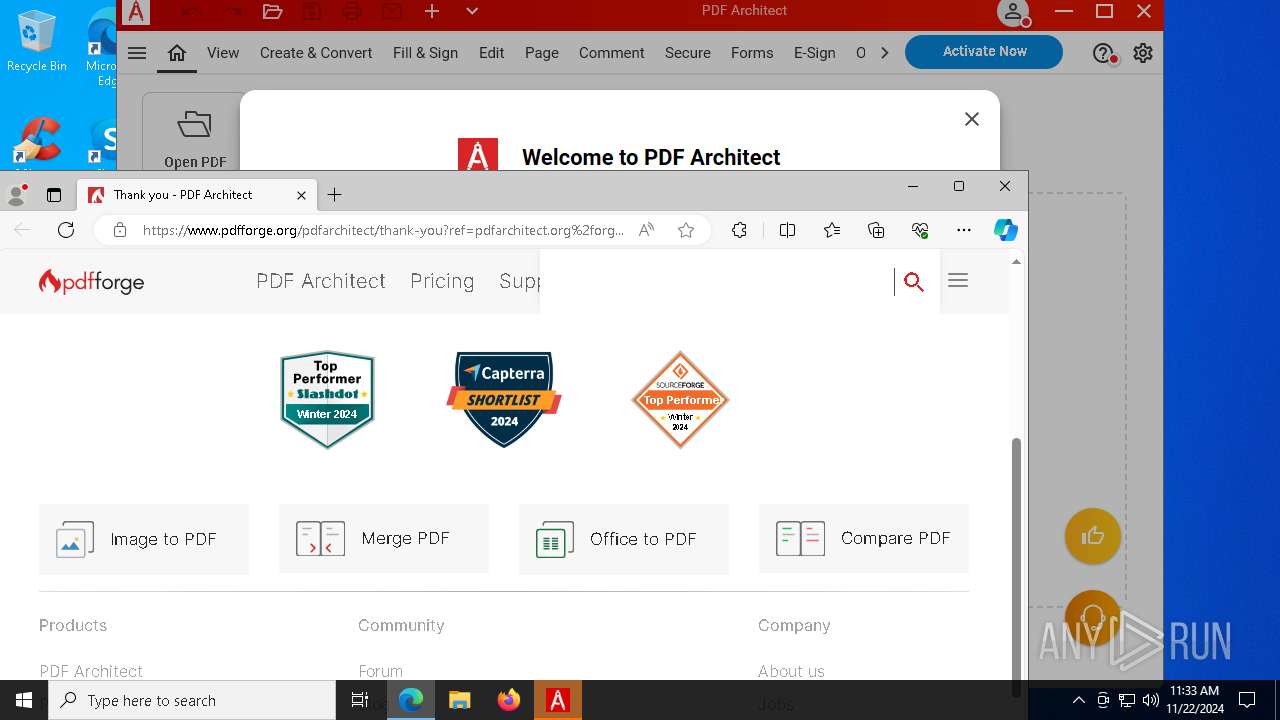Close the Welcome to PDF Architect dialog
This screenshot has height=720, width=1280.
[x=971, y=119]
